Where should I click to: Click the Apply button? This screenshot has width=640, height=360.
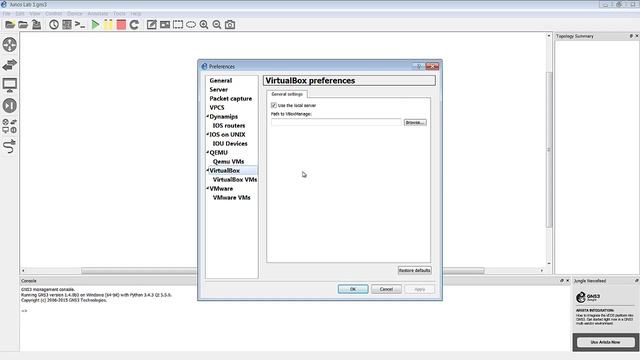click(x=419, y=289)
